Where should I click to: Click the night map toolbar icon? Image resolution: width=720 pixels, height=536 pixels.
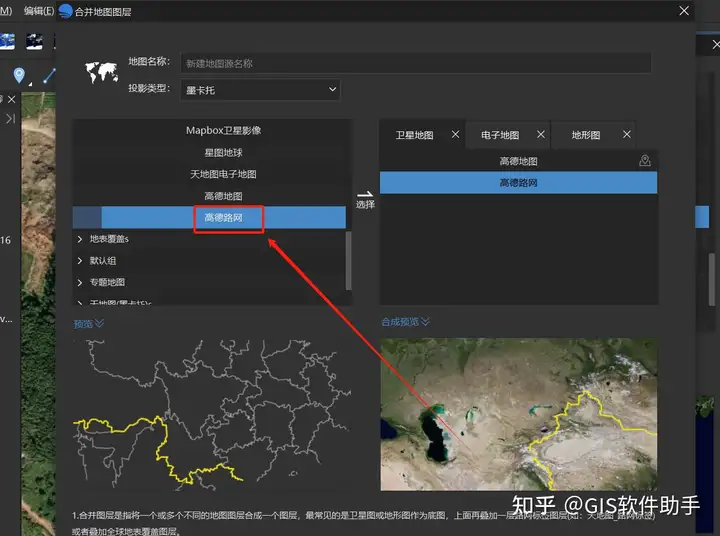pyautogui.click(x=34, y=42)
